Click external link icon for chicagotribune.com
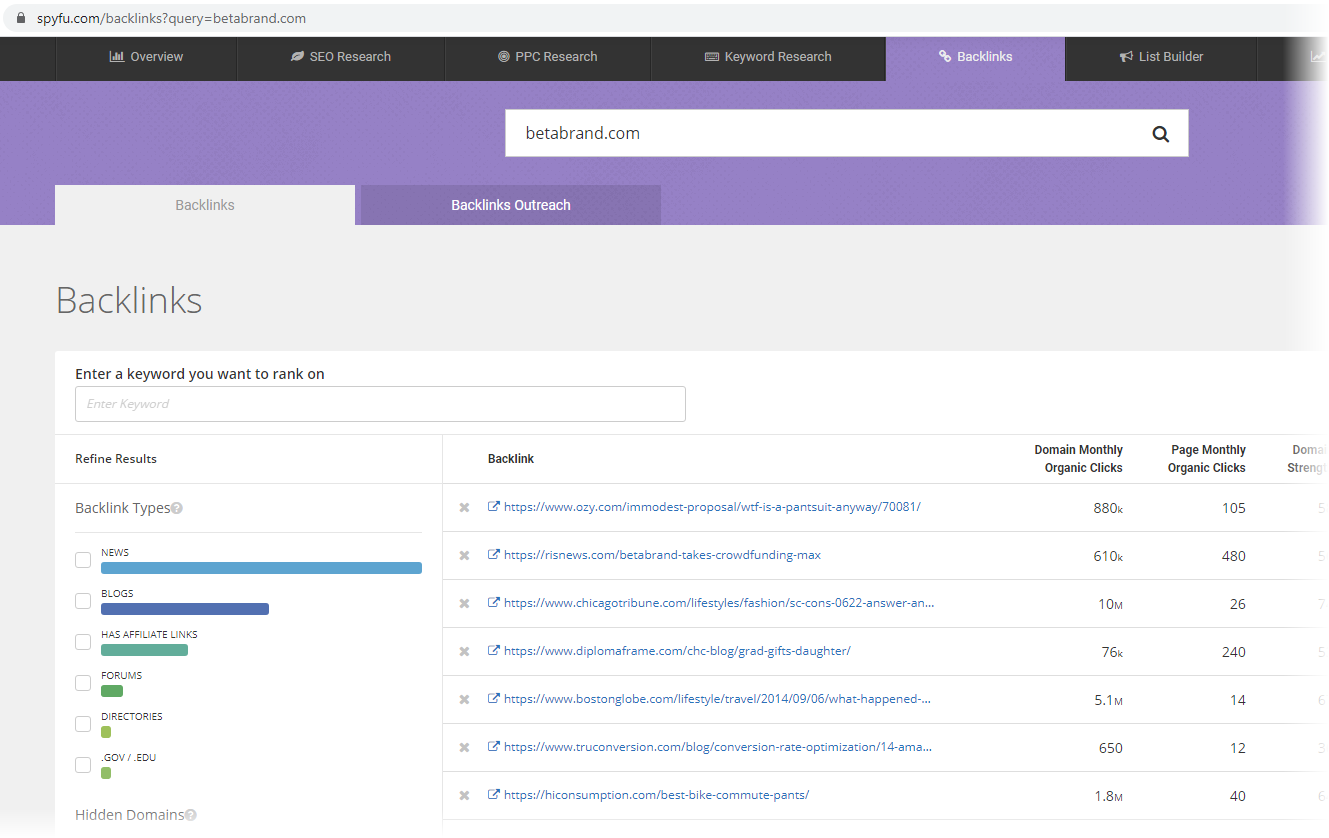Viewport: 1329px width, 838px height. (494, 603)
